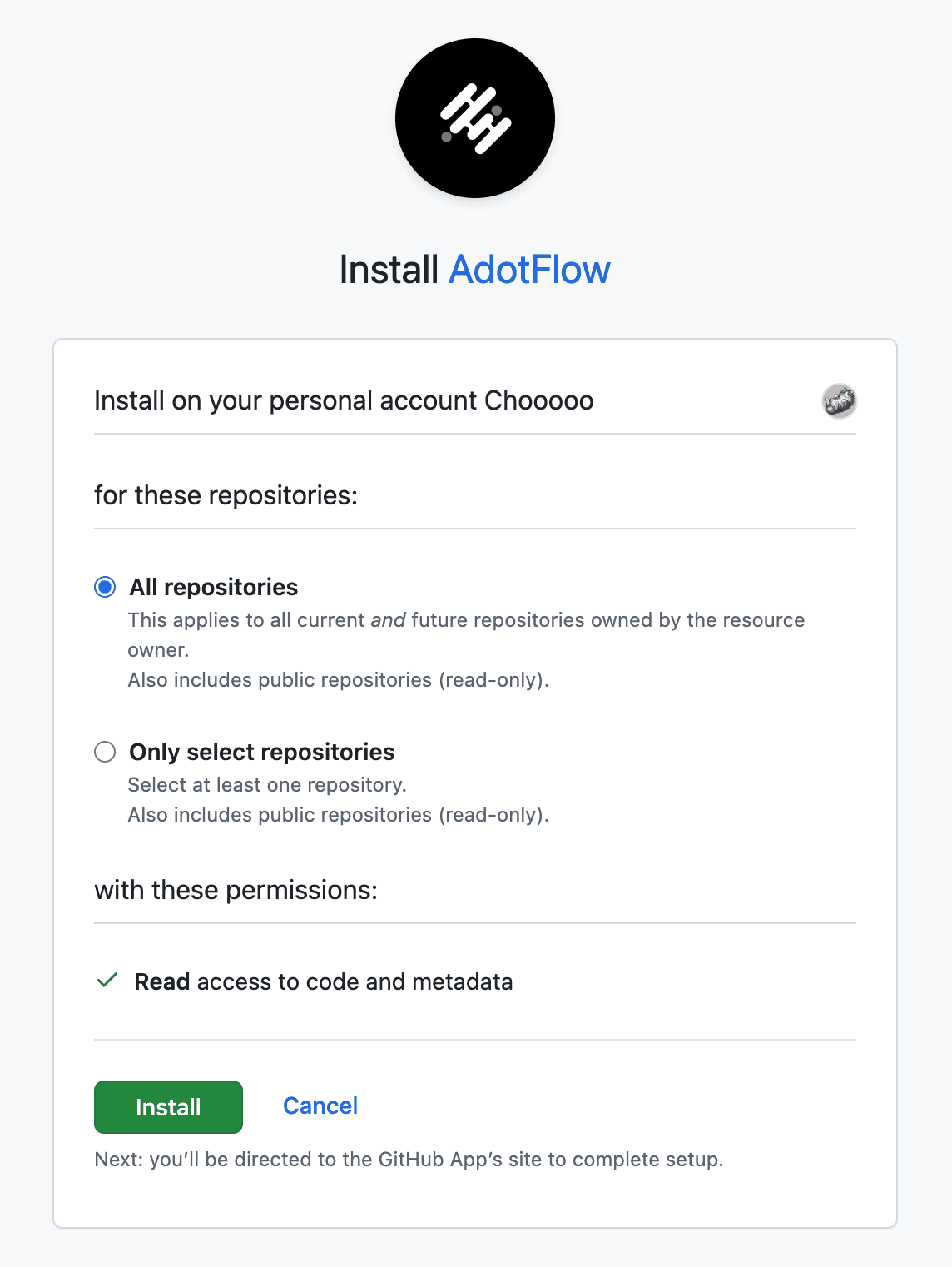Click the GitHub App setup instruction text
The height and width of the screenshot is (1267, 952).
409,1159
